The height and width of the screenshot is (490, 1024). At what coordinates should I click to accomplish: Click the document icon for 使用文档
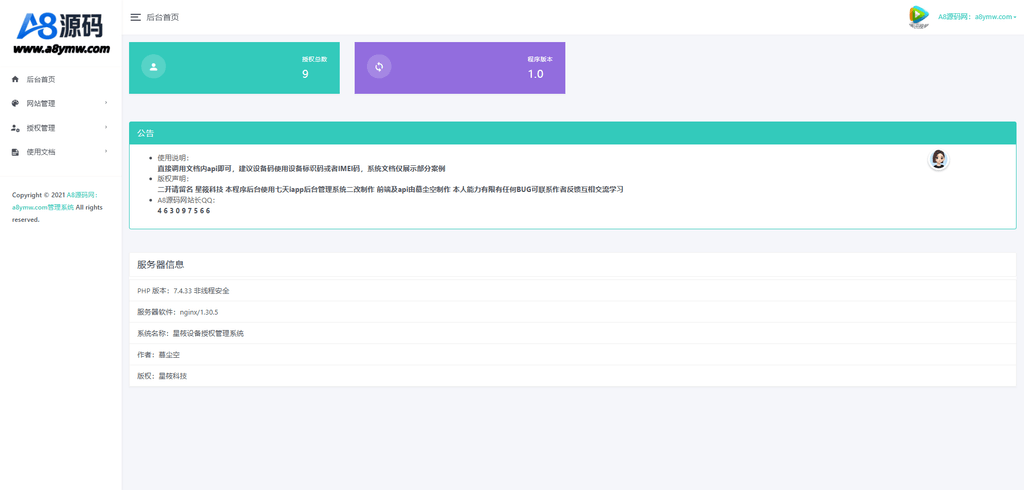click(x=16, y=152)
